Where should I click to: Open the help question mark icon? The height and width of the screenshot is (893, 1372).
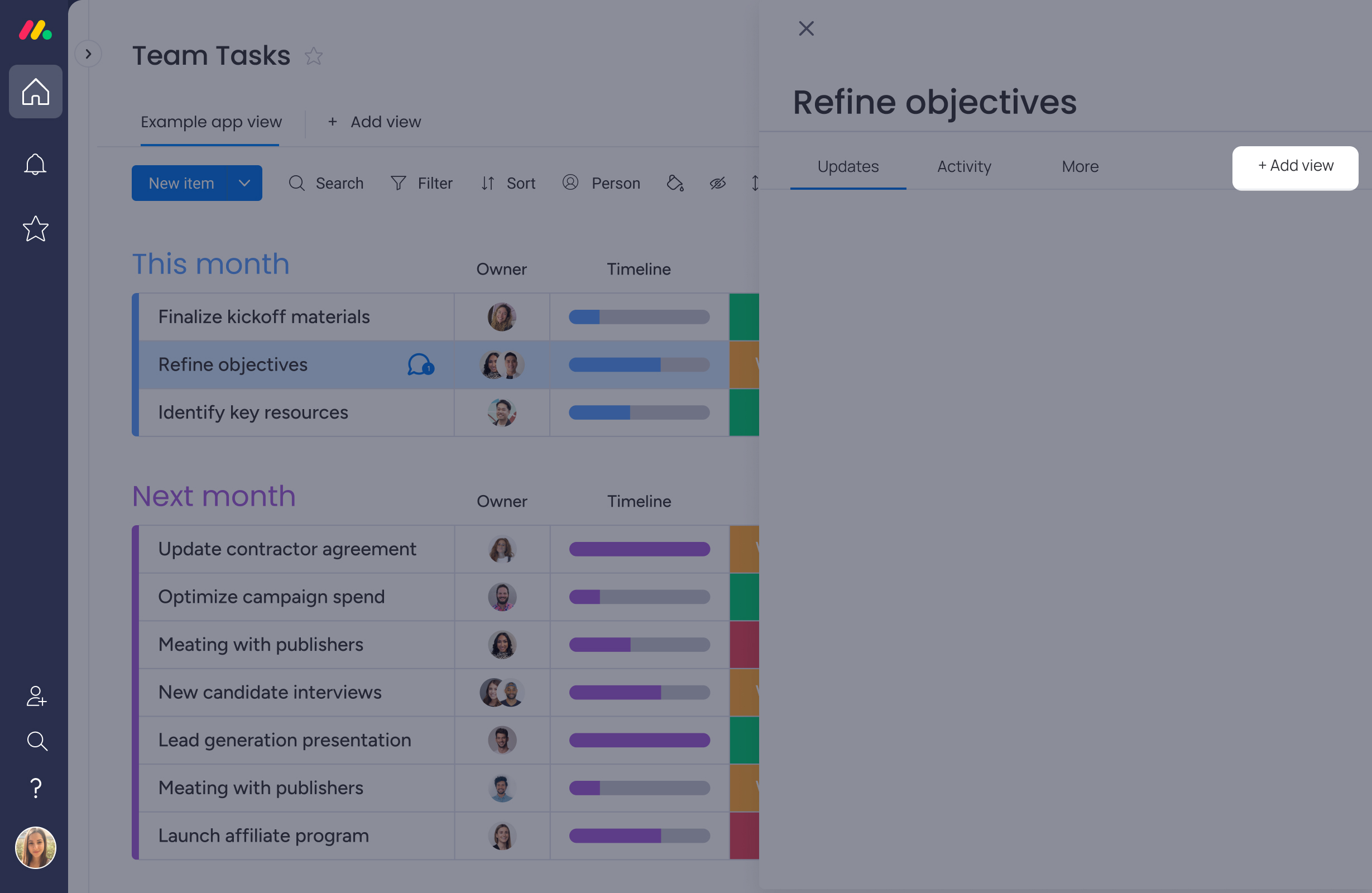coord(36,788)
